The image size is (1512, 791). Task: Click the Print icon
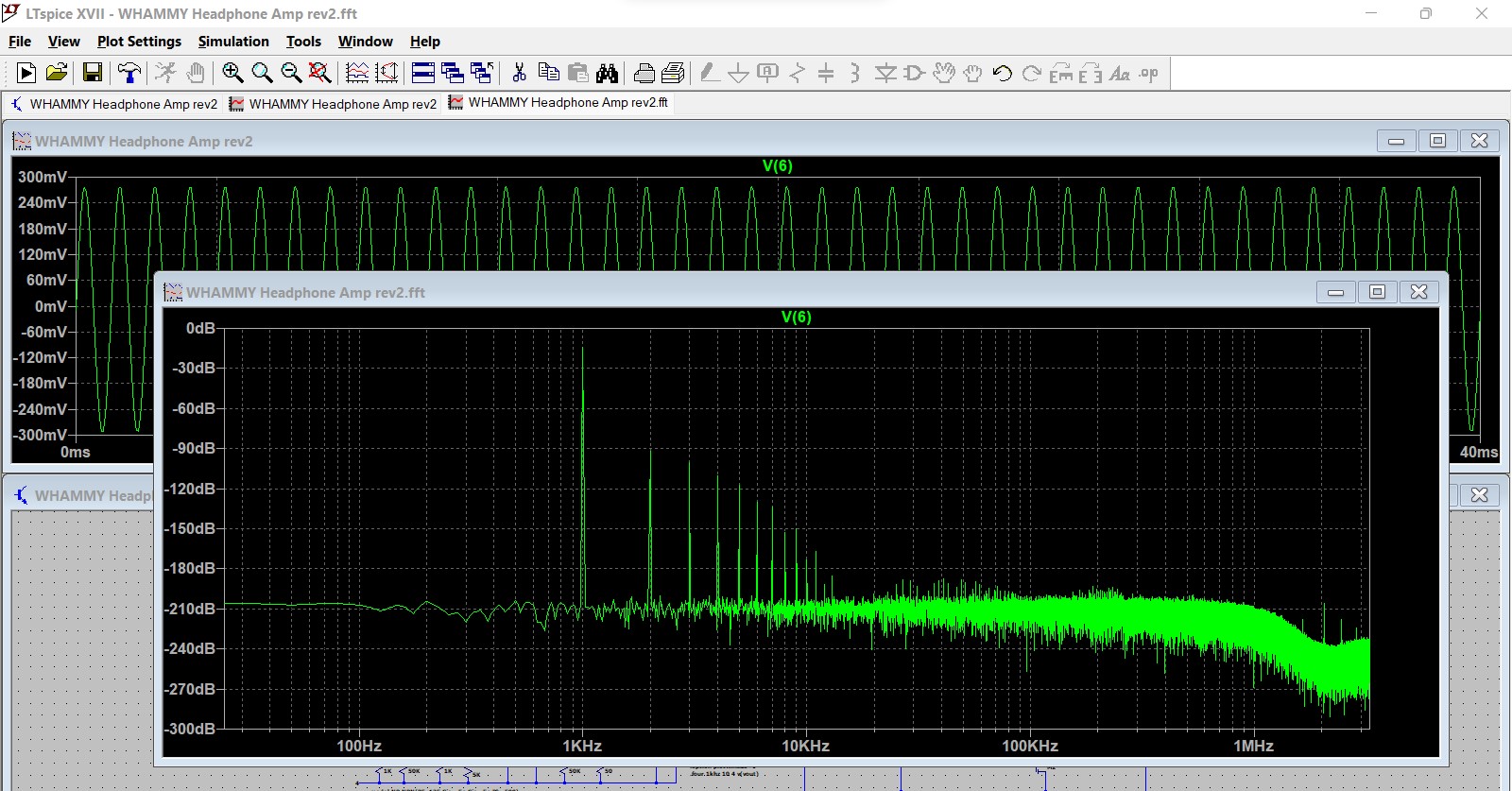coord(673,73)
